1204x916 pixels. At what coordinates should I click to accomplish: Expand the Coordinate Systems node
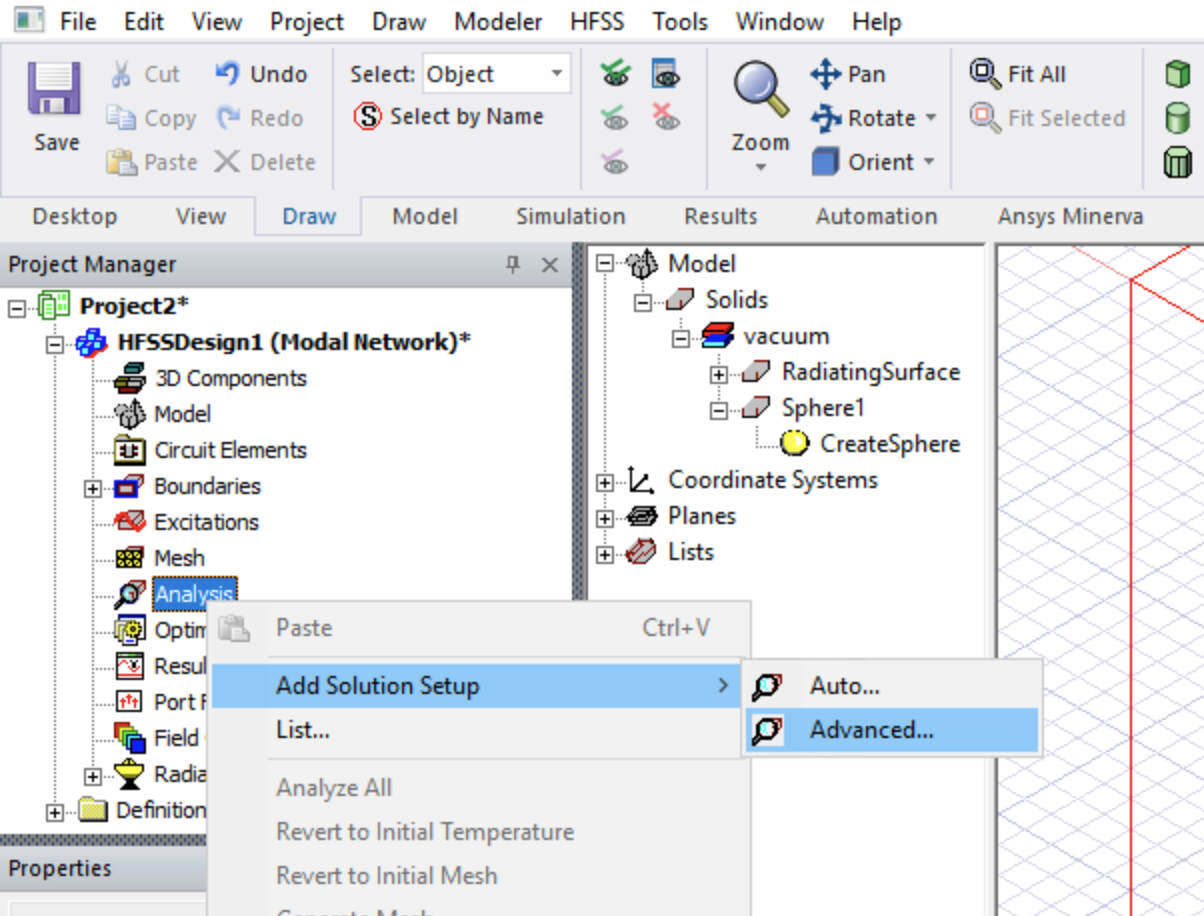(x=604, y=482)
